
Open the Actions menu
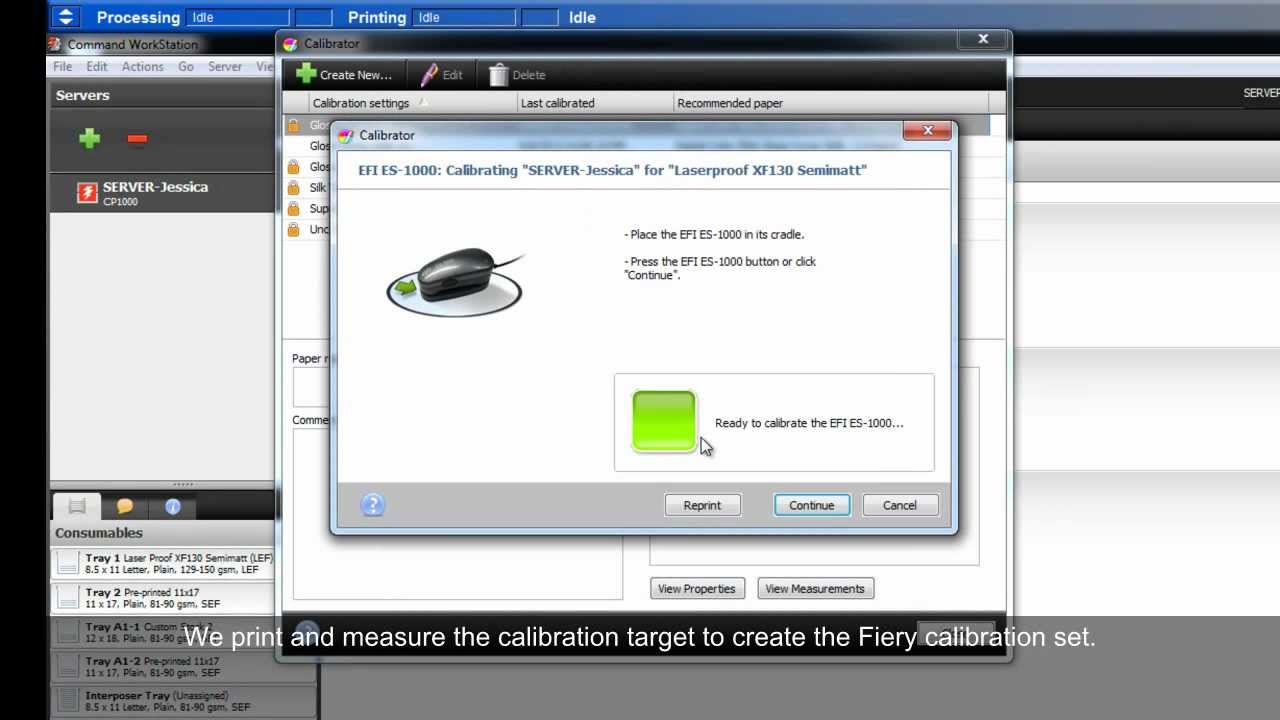142,66
